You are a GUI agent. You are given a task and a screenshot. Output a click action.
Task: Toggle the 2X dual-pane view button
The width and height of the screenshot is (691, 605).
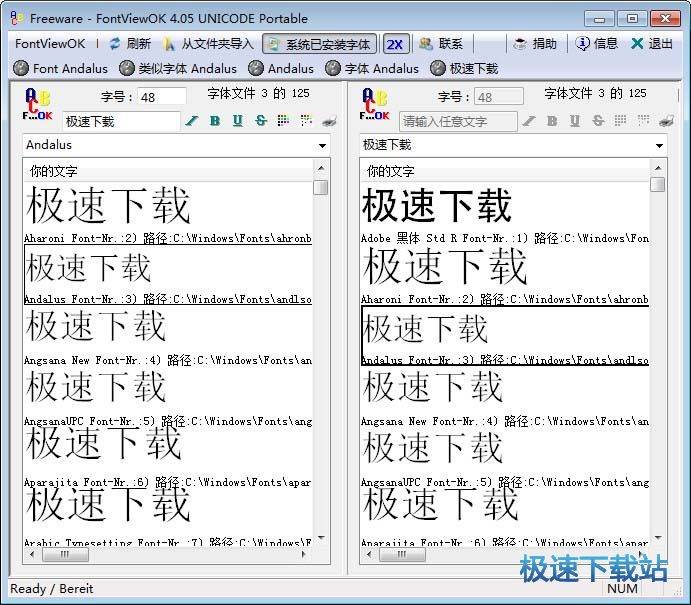click(x=395, y=44)
